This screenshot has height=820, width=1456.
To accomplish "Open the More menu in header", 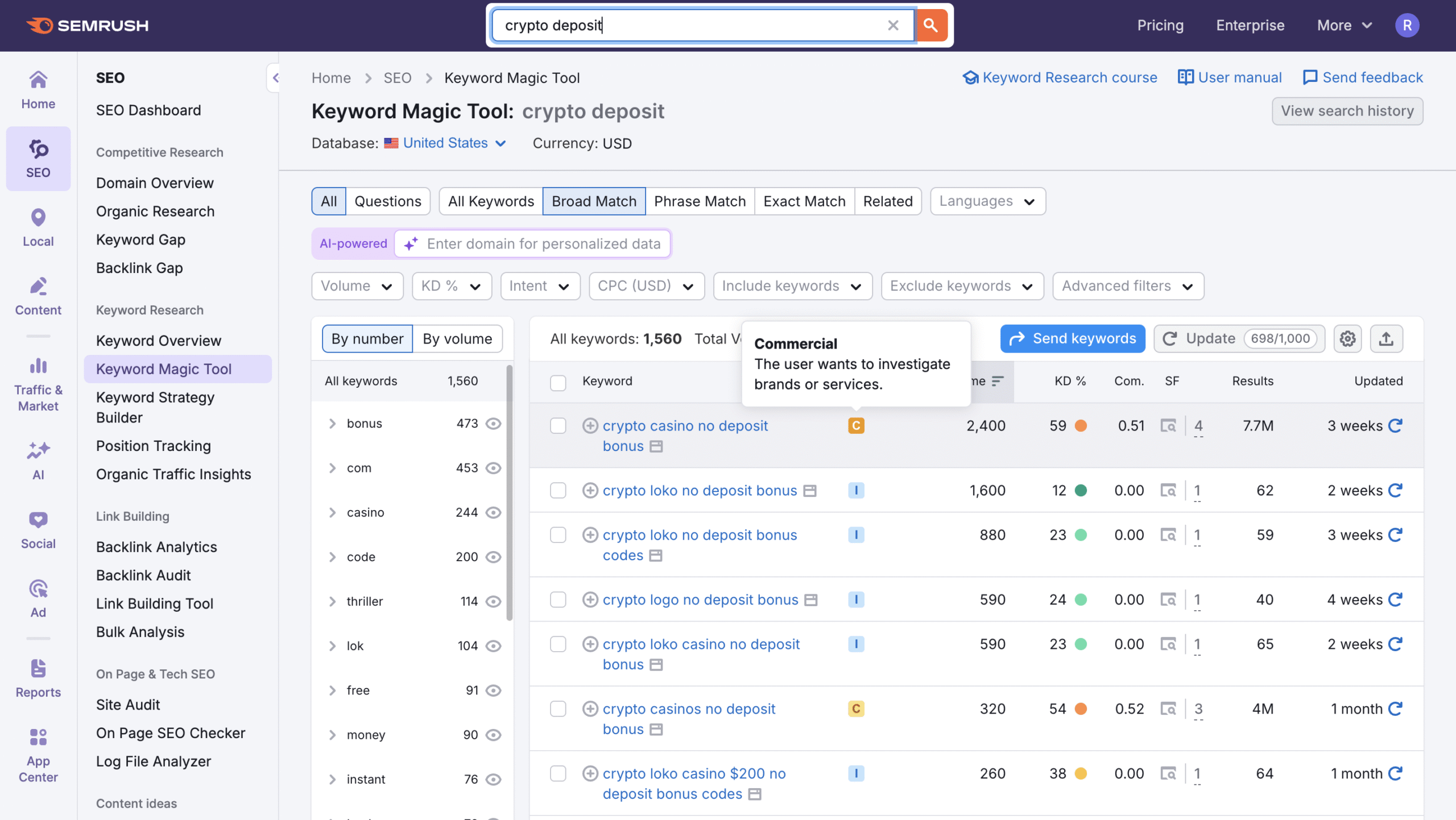I will click(x=1345, y=26).
